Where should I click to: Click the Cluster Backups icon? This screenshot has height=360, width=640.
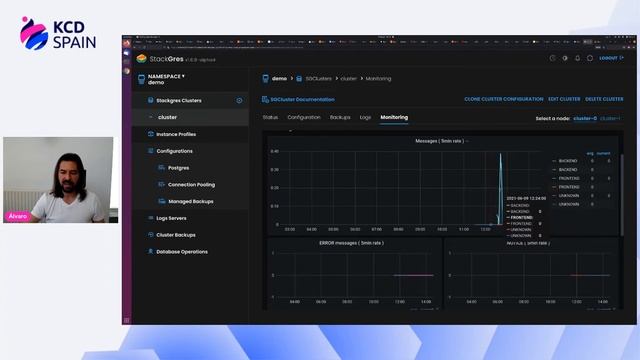[x=150, y=235]
